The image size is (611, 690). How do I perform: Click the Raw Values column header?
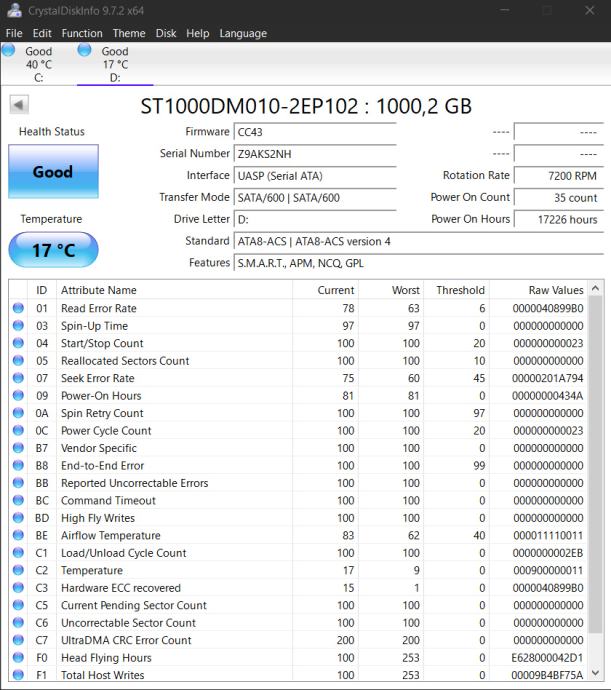point(556,290)
